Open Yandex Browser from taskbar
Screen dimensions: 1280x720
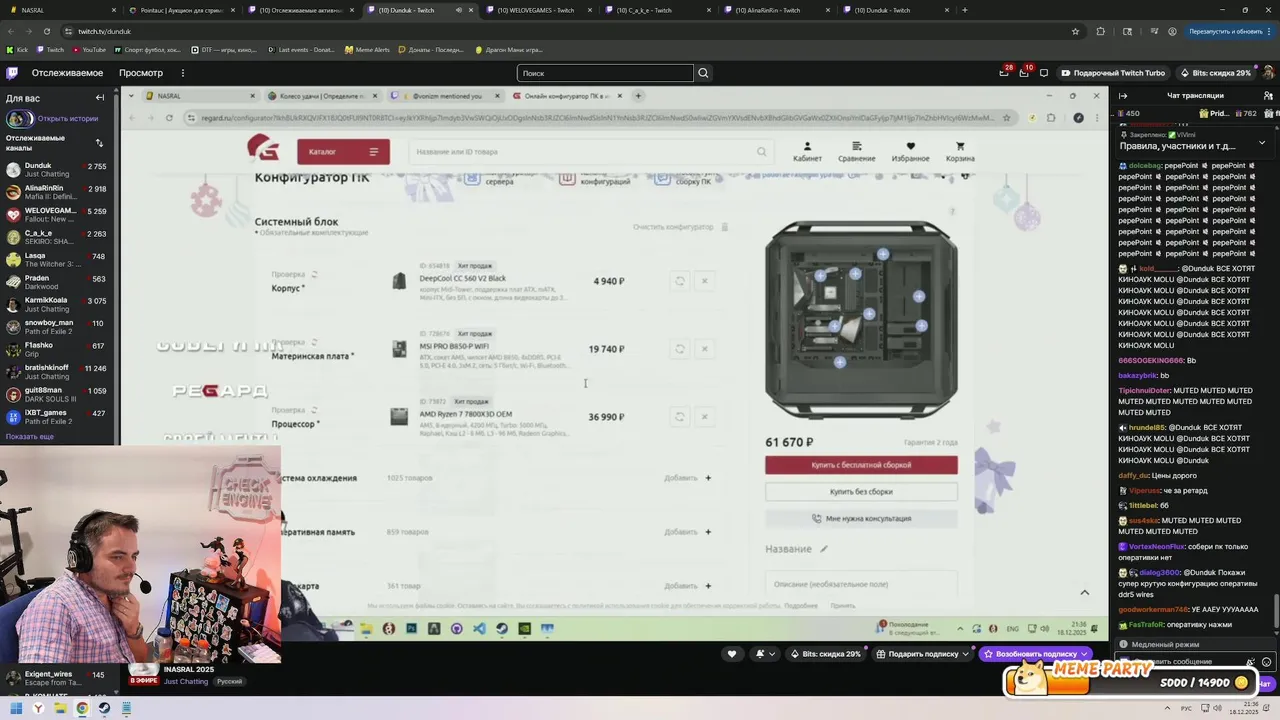pyautogui.click(x=38, y=708)
